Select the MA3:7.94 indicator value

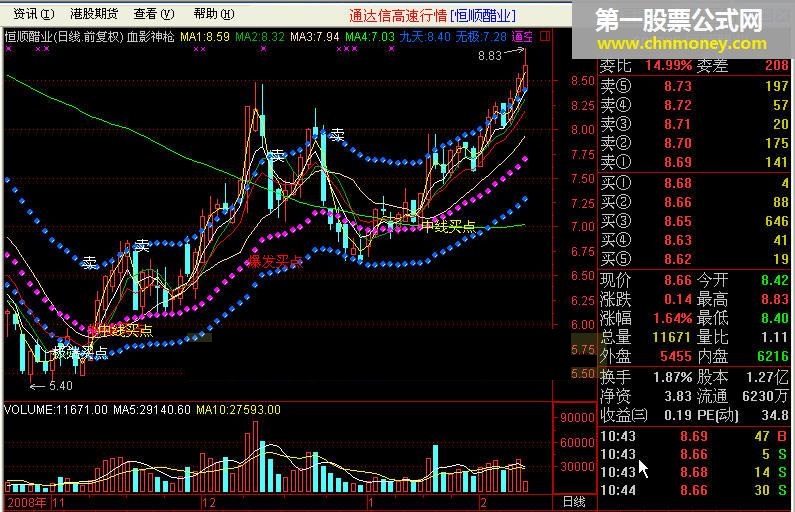(x=315, y=37)
